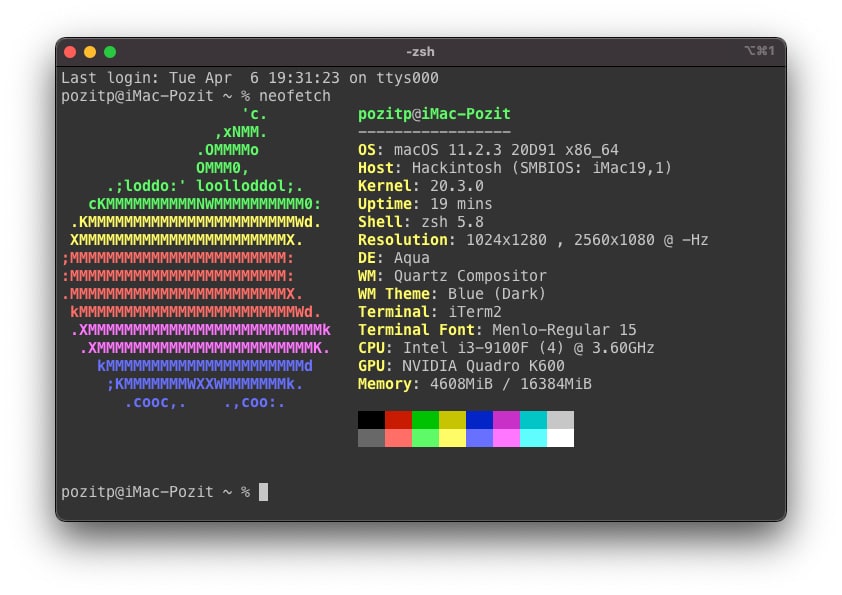Click the ⌥⌘1 shortcut indicator

point(759,51)
